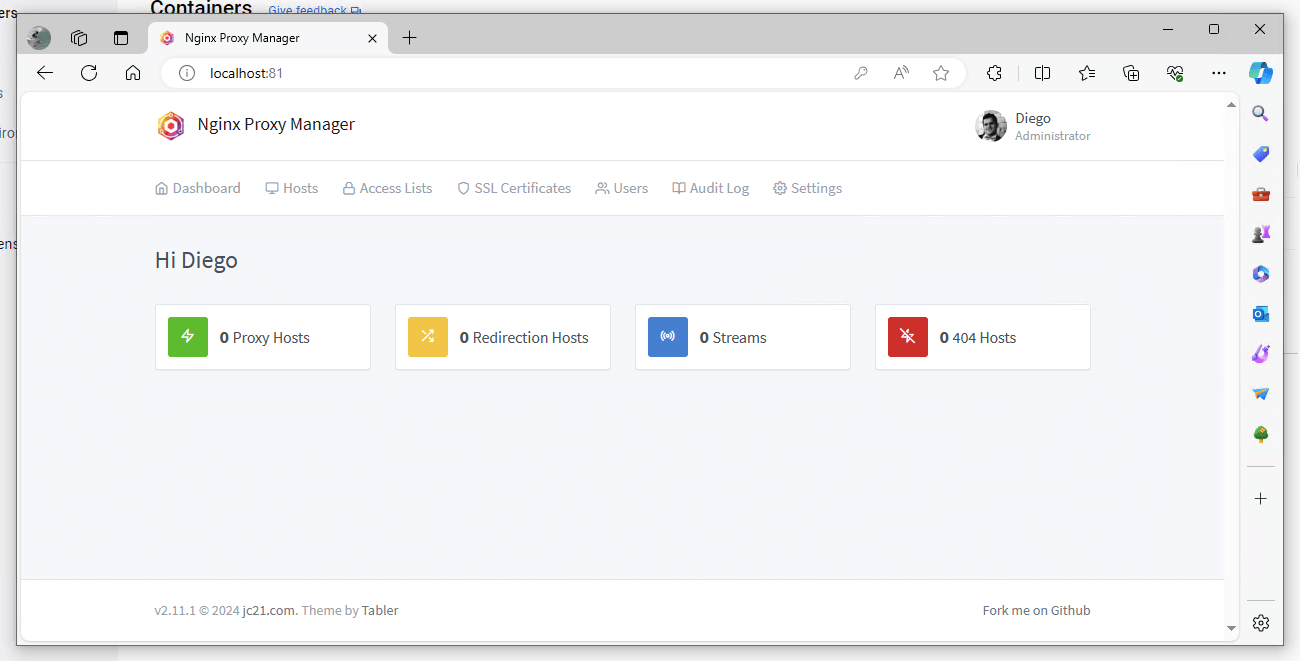Viewport: 1300px width, 661px height.
Task: Open the user menu via Diego's avatar
Action: [991, 126]
